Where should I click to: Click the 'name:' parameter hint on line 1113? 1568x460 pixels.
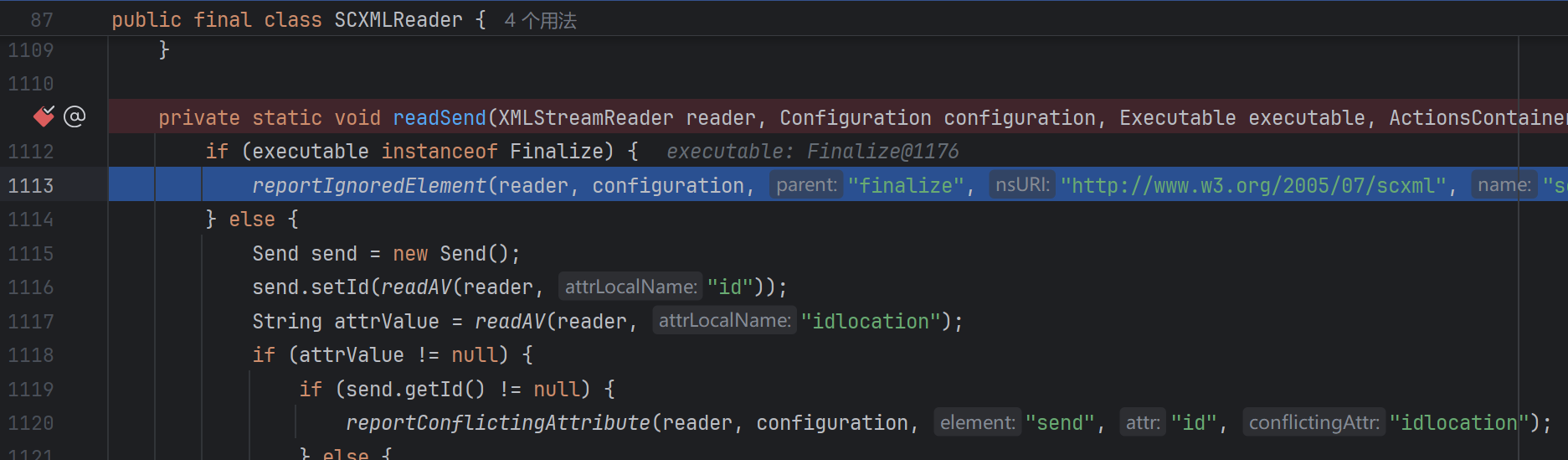(1504, 185)
